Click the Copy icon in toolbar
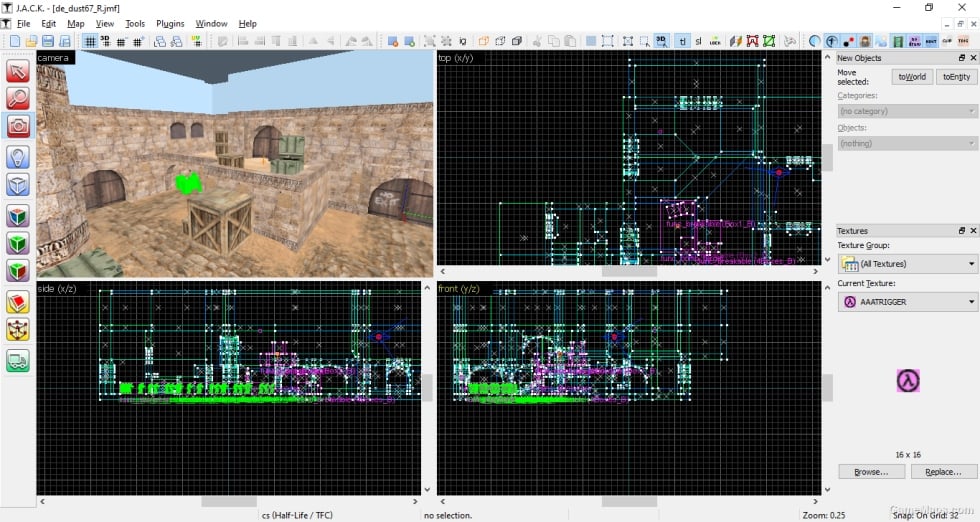 554,41
